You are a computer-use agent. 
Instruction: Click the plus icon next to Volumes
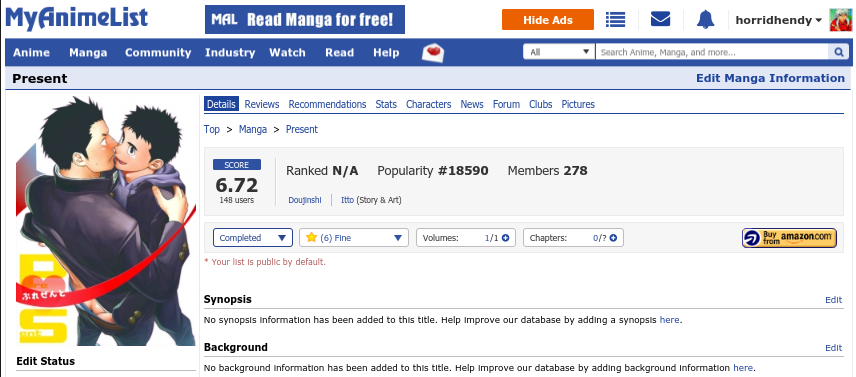pyautogui.click(x=505, y=238)
